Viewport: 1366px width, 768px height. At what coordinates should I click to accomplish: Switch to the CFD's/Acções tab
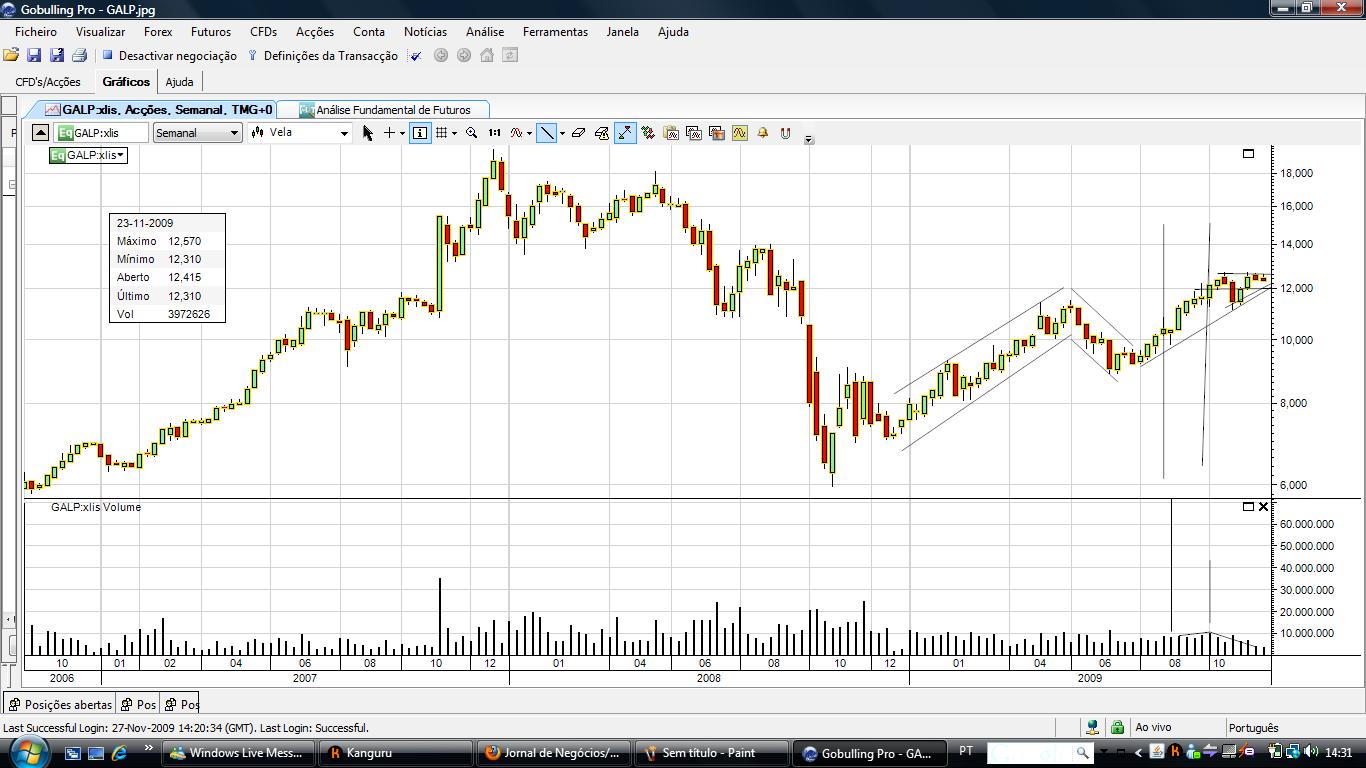[48, 82]
